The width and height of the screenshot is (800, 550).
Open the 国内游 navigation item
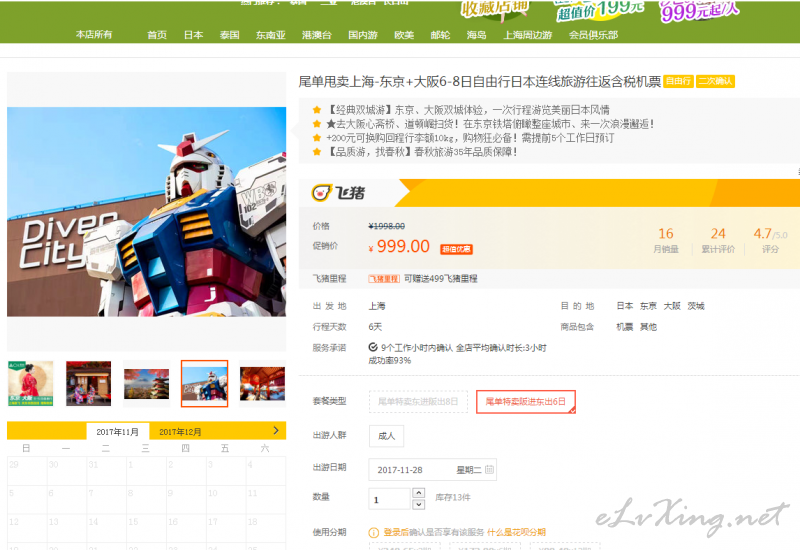pos(363,35)
